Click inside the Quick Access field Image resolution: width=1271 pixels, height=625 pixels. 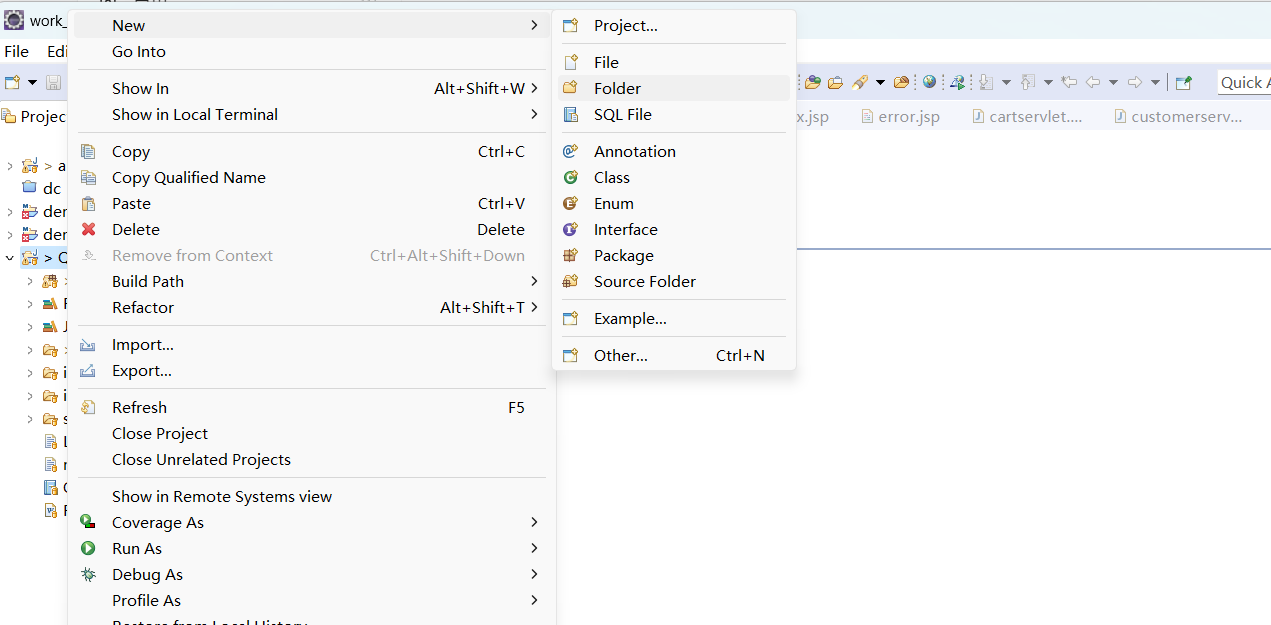click(1245, 82)
